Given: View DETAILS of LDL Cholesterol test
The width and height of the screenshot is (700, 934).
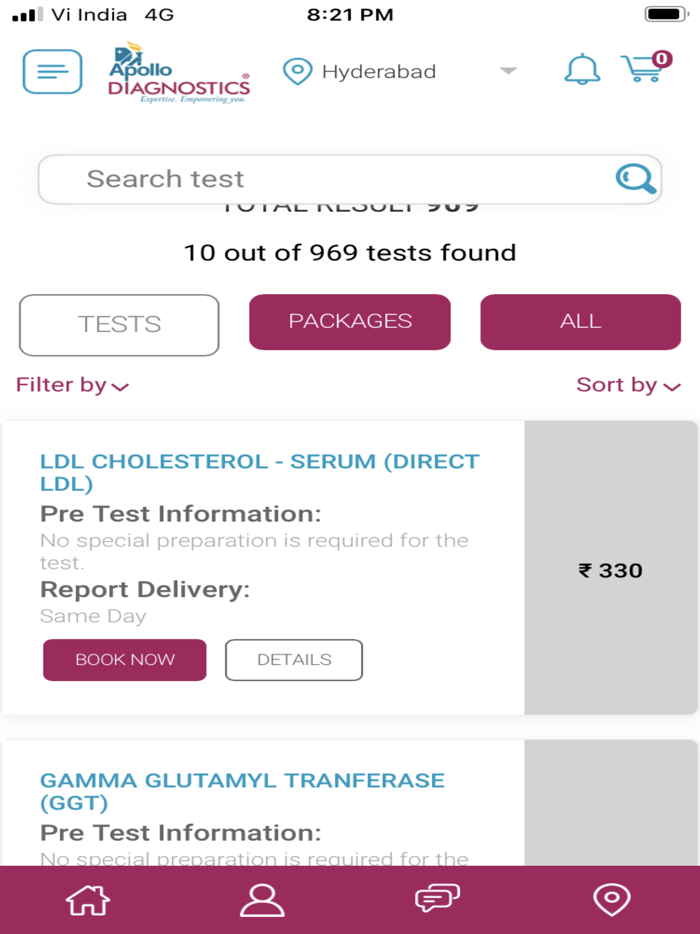Looking at the screenshot, I should click(294, 660).
